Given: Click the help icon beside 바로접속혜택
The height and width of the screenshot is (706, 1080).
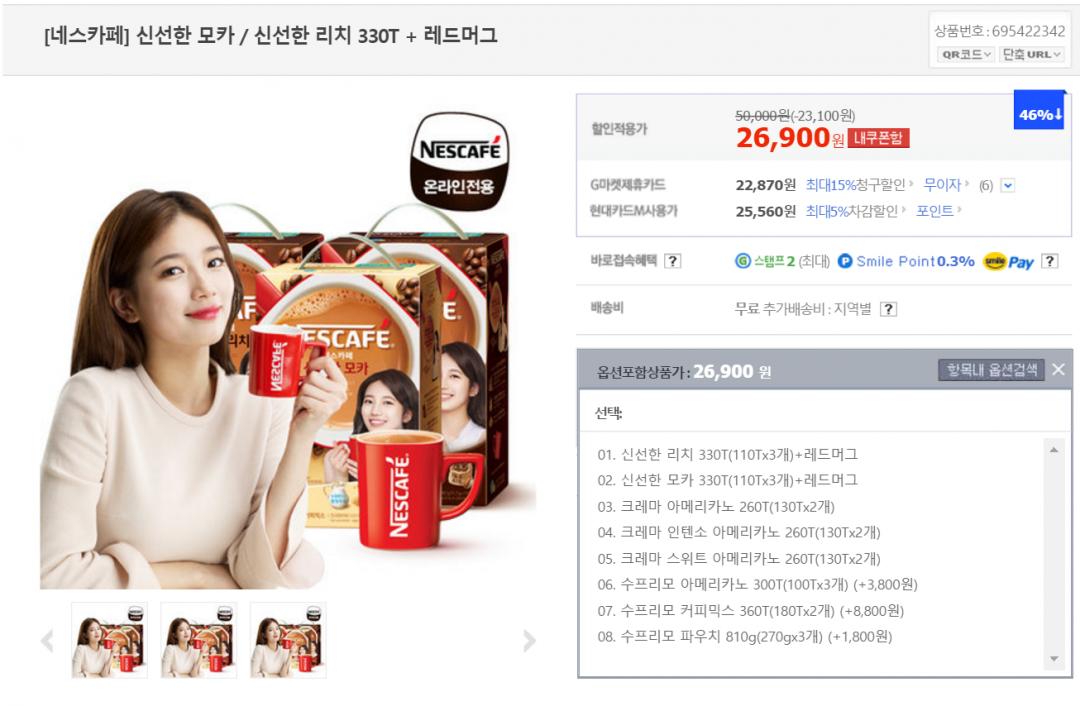Looking at the screenshot, I should pyautogui.click(x=673, y=261).
